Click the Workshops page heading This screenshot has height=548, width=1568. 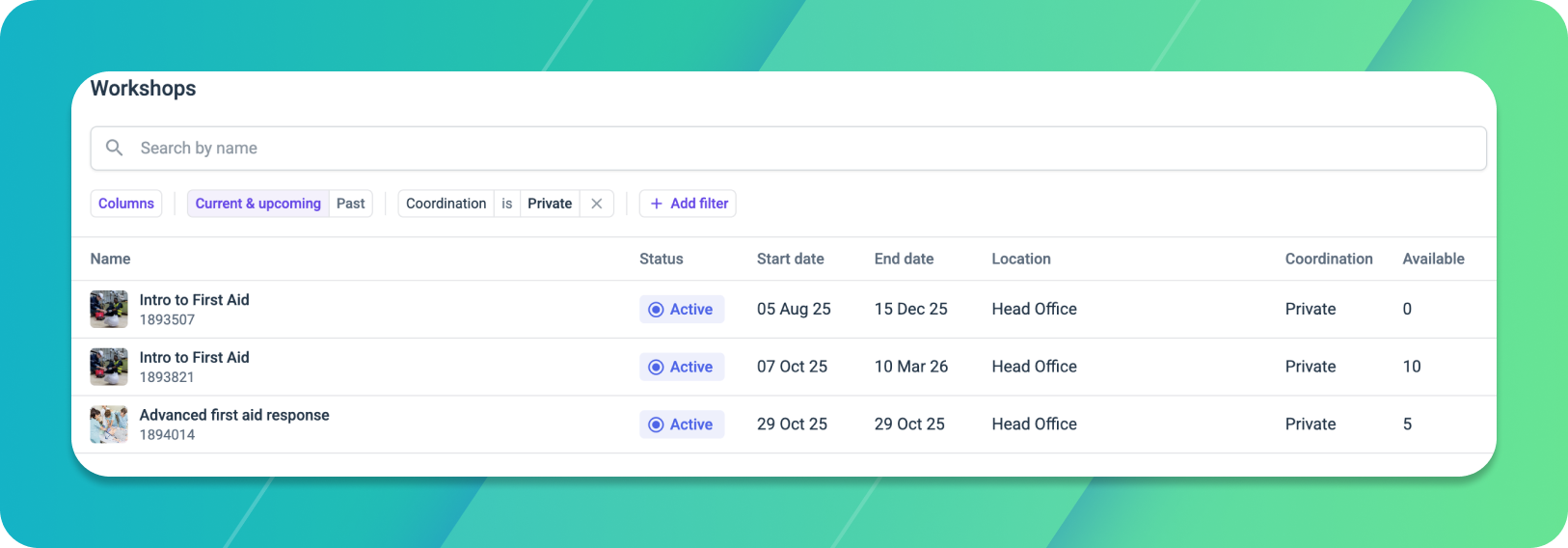point(143,89)
